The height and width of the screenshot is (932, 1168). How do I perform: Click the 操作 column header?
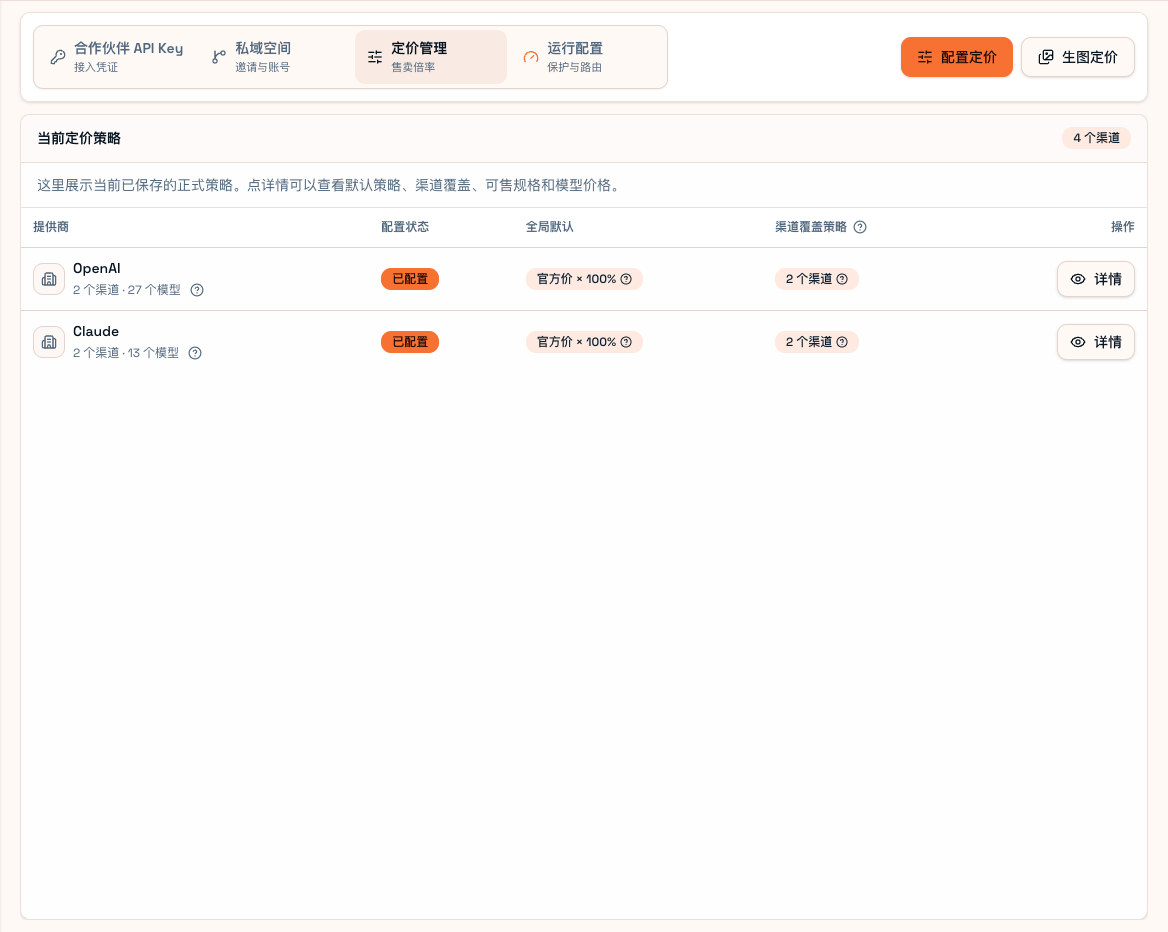point(1123,227)
